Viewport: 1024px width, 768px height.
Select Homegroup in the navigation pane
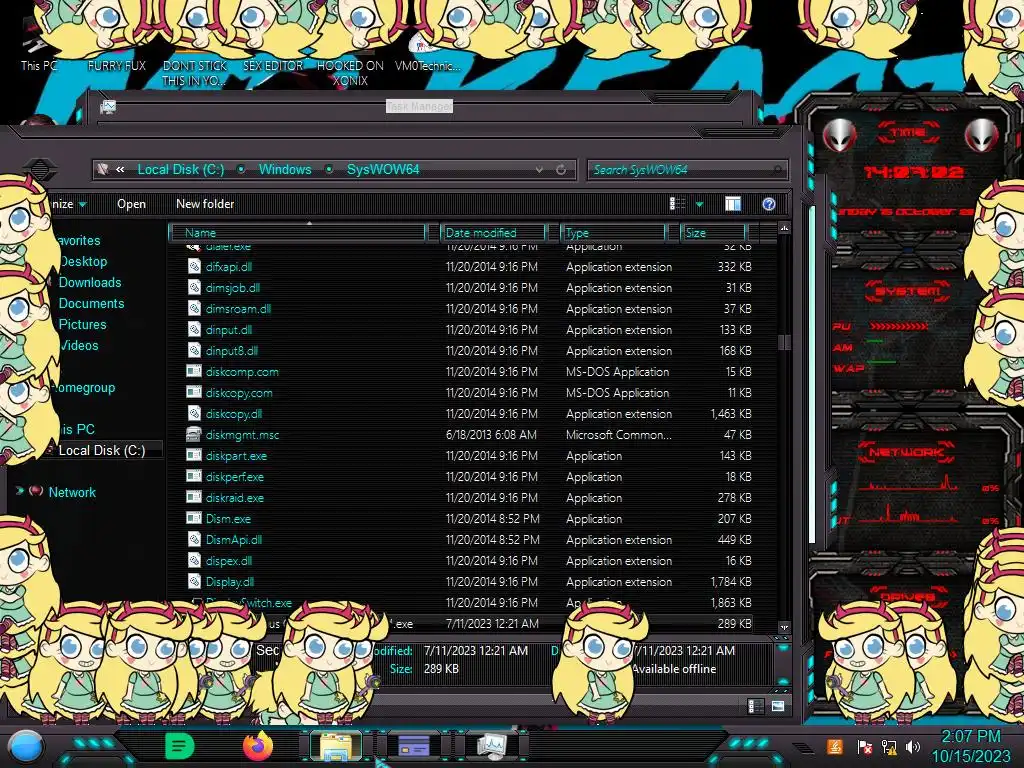pos(84,387)
